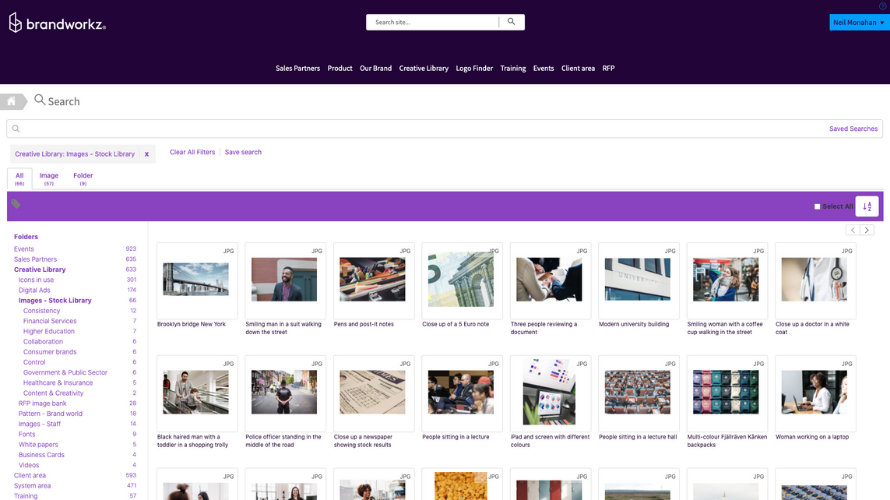Open the Training nav menu
The height and width of the screenshot is (500, 890).
(513, 68)
